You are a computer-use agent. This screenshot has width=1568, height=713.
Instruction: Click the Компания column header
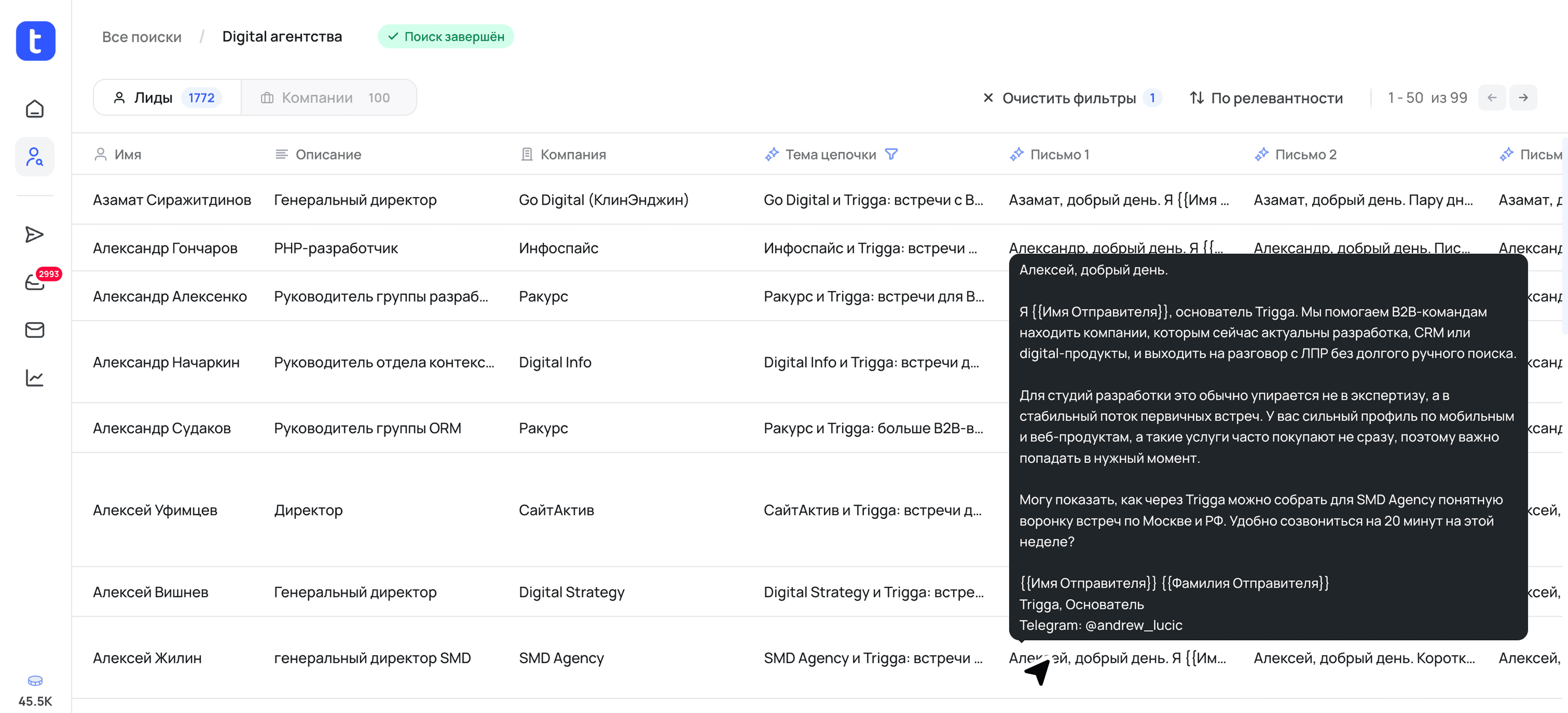[563, 155]
